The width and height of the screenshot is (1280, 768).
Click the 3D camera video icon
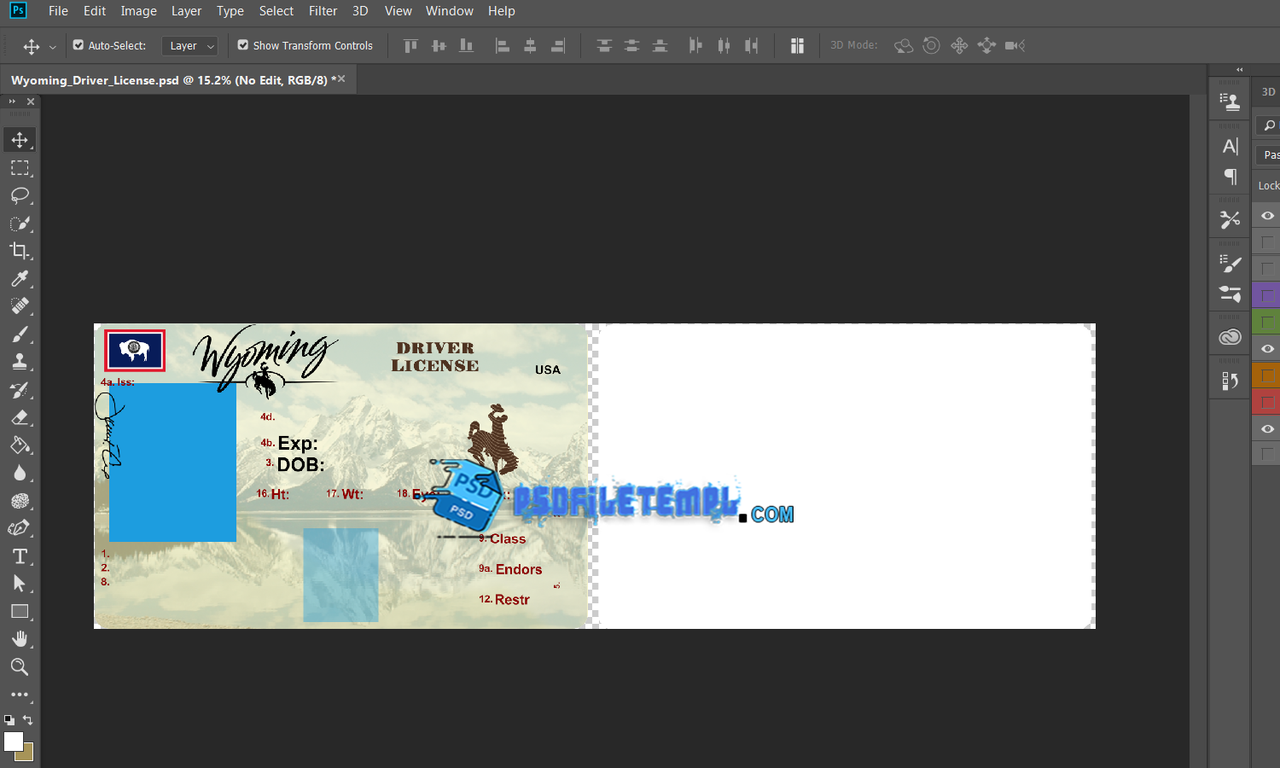[x=1015, y=46]
